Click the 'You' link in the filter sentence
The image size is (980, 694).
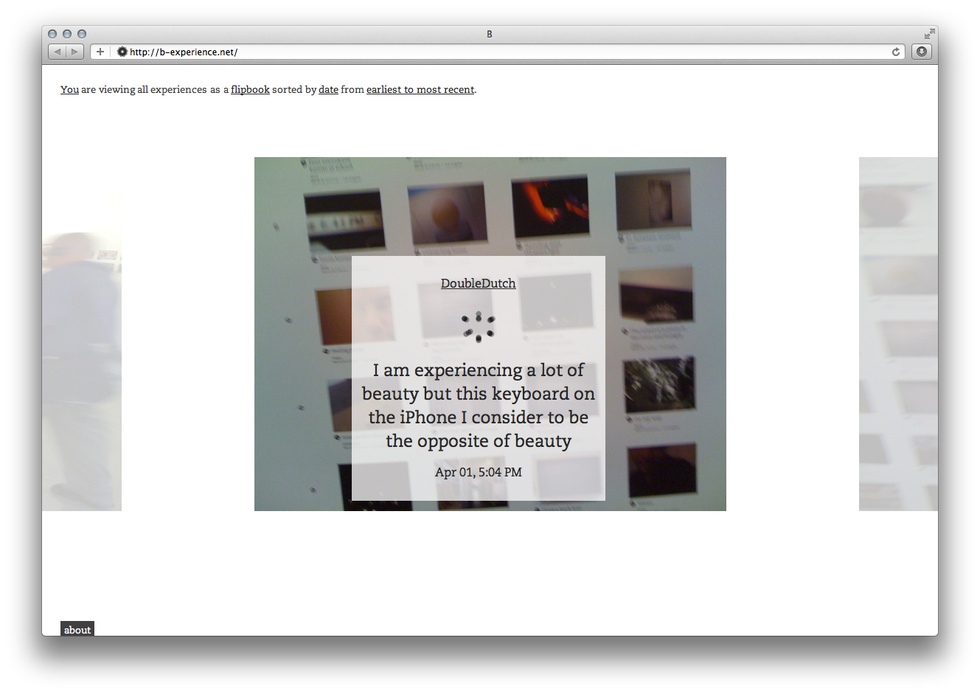tap(69, 89)
